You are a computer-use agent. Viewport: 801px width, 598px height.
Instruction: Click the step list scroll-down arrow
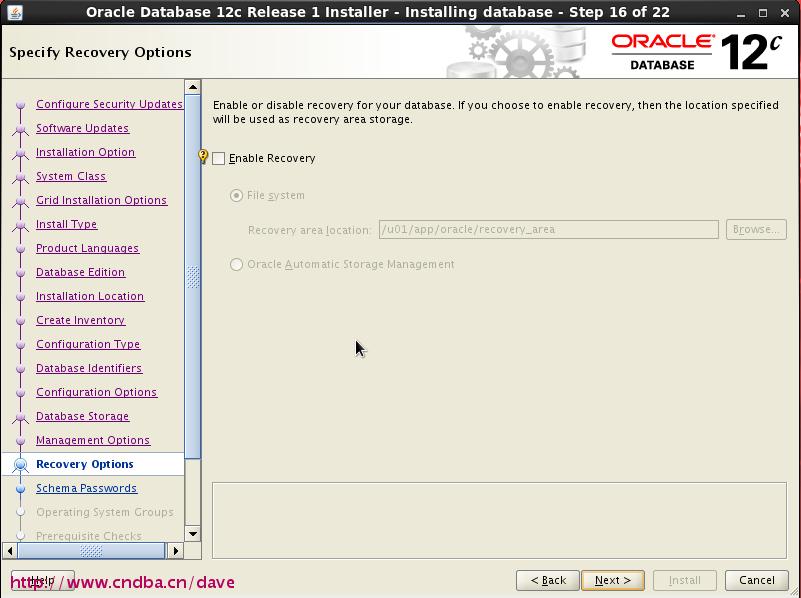193,534
